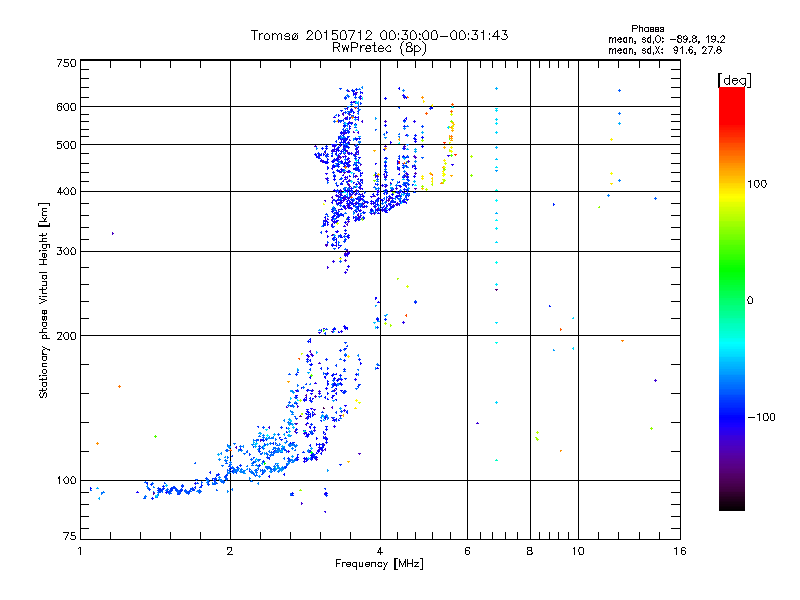Click the "mean, sd,X: 91.6, 27.8" line
Viewport: 800px width, 600px height.
665,50
